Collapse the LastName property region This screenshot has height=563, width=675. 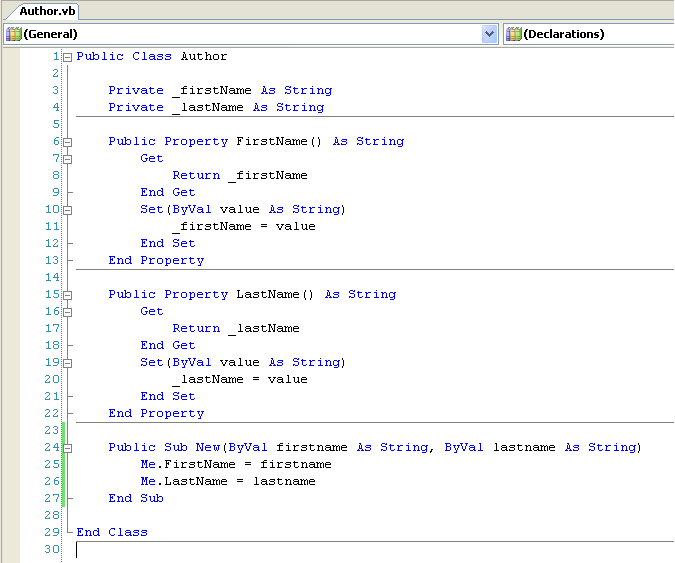click(68, 295)
